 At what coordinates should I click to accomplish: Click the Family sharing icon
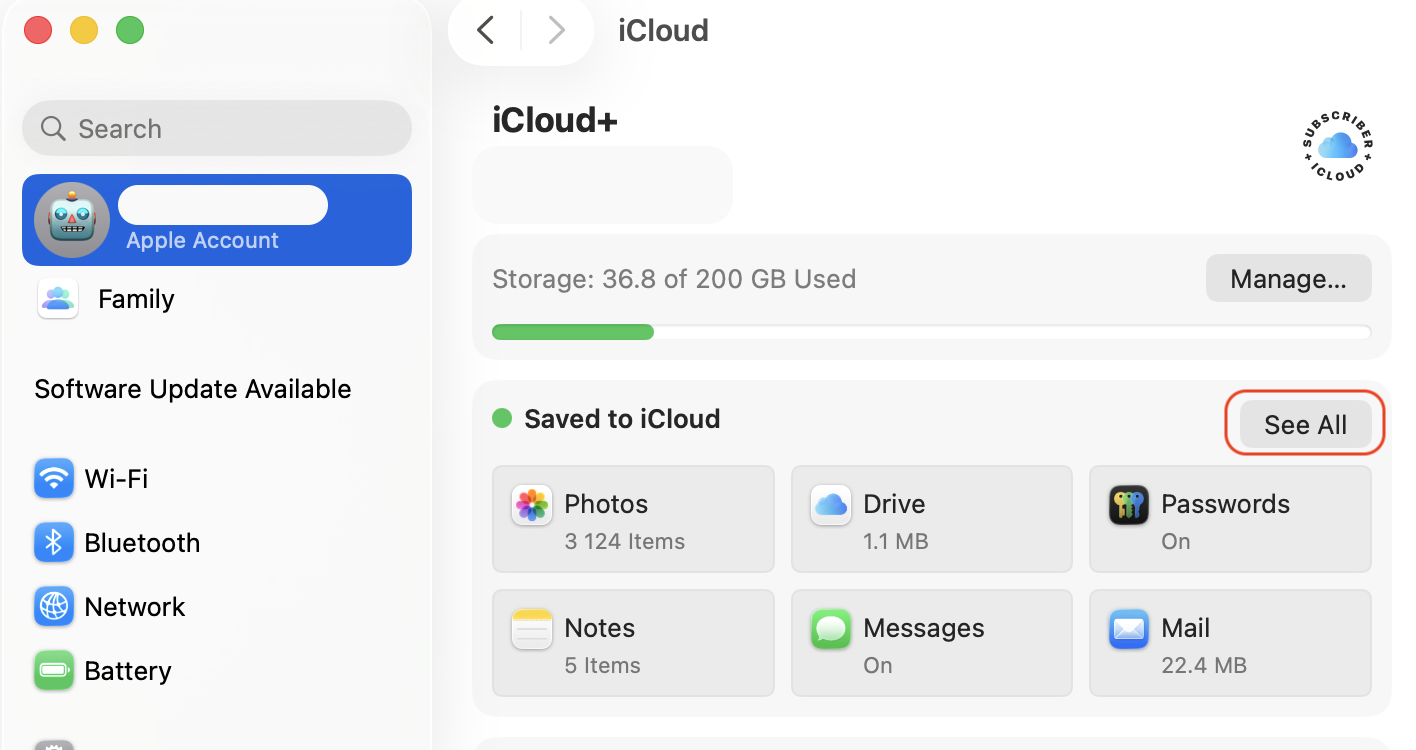tap(58, 298)
